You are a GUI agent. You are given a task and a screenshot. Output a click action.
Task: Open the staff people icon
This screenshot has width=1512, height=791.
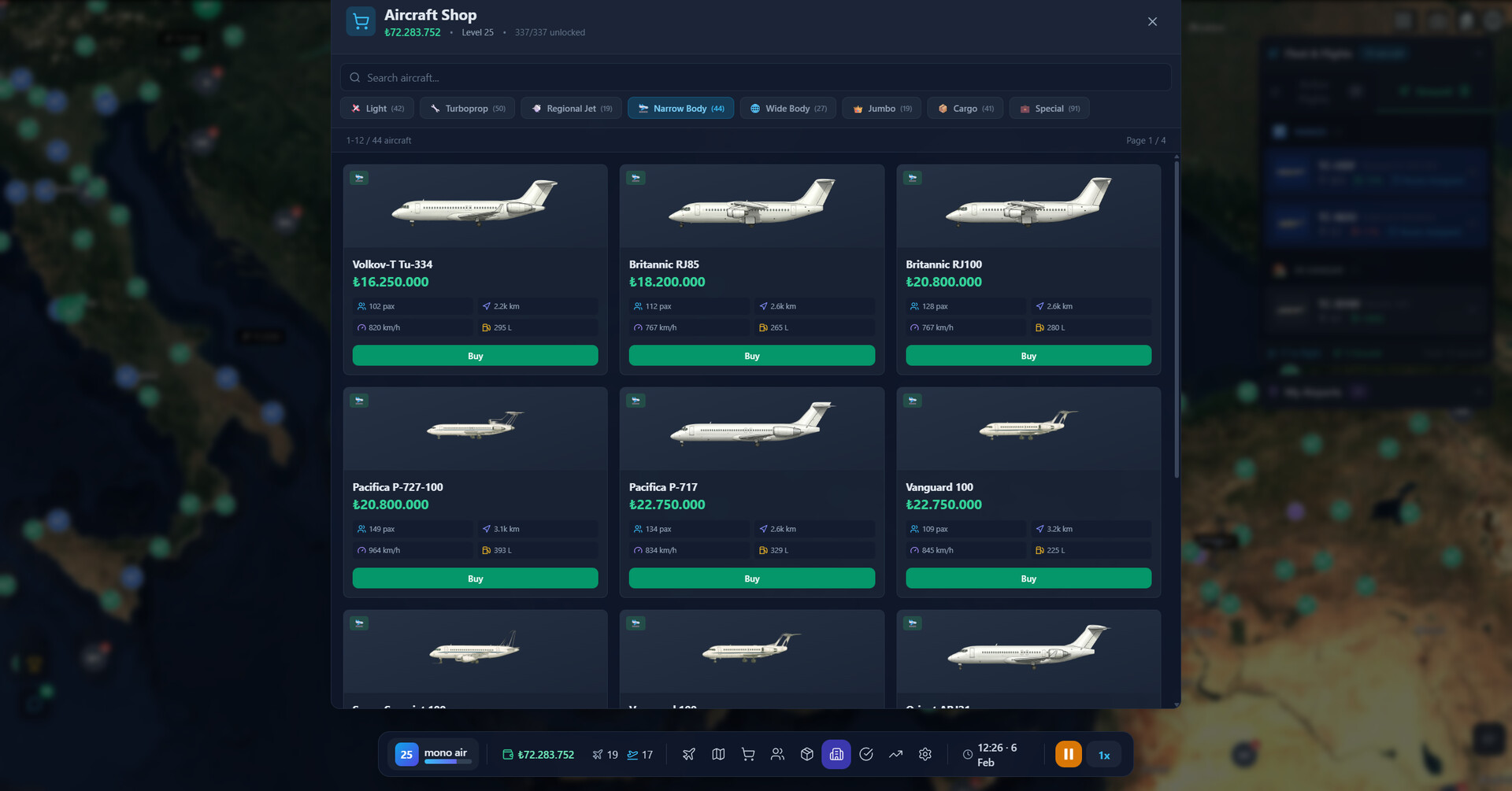click(777, 754)
